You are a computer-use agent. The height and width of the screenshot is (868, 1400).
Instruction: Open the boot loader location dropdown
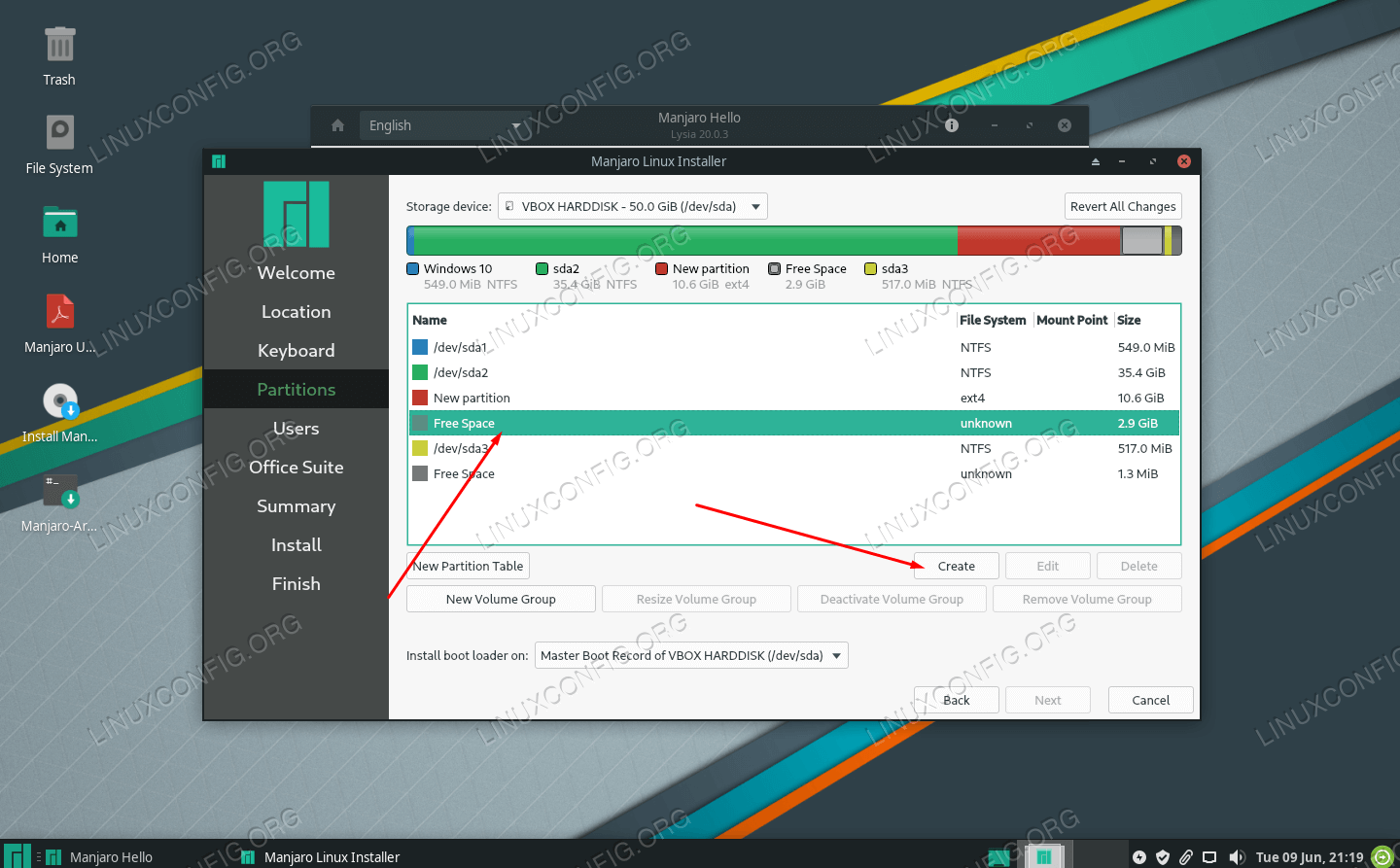click(x=691, y=655)
